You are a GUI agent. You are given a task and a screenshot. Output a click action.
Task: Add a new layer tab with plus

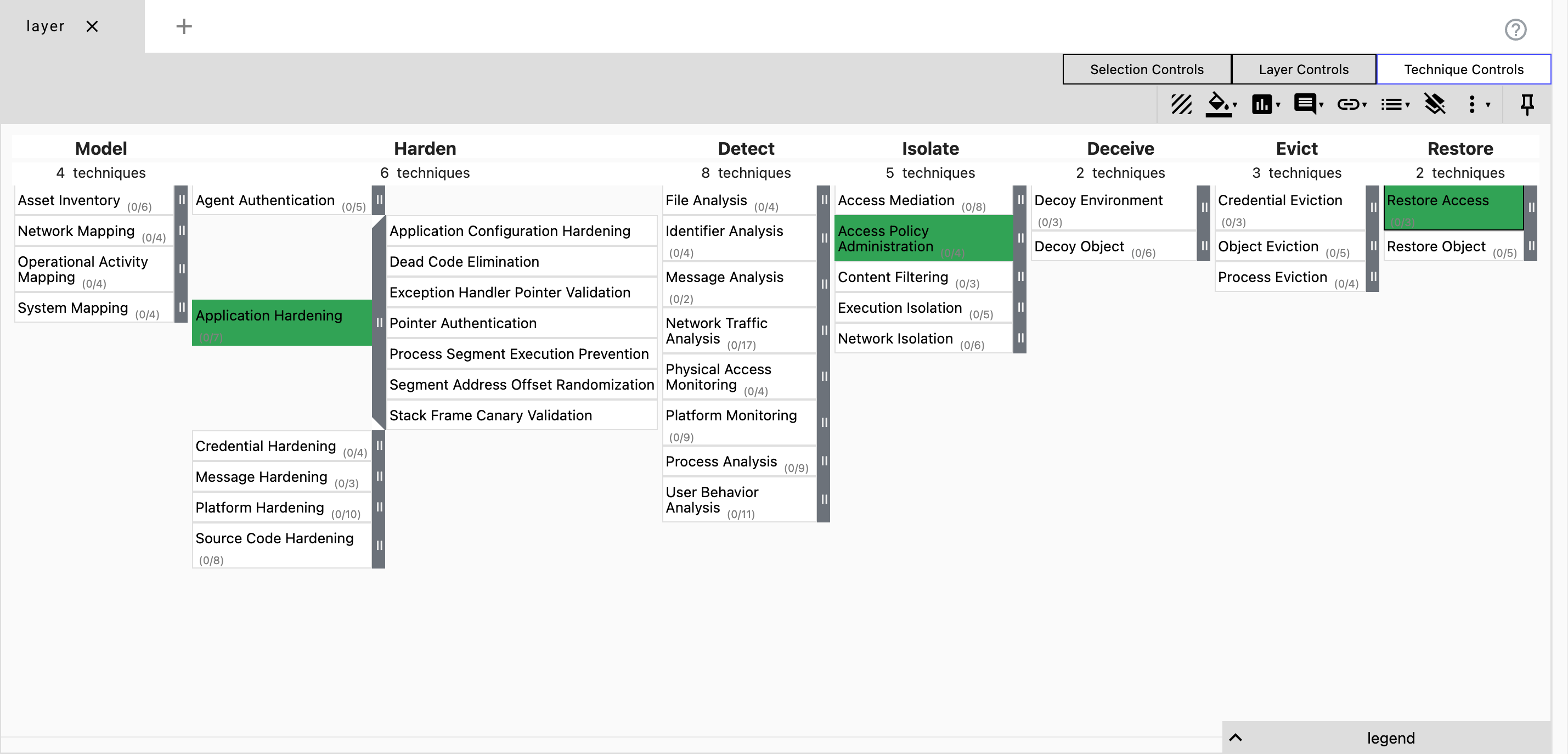(x=184, y=26)
